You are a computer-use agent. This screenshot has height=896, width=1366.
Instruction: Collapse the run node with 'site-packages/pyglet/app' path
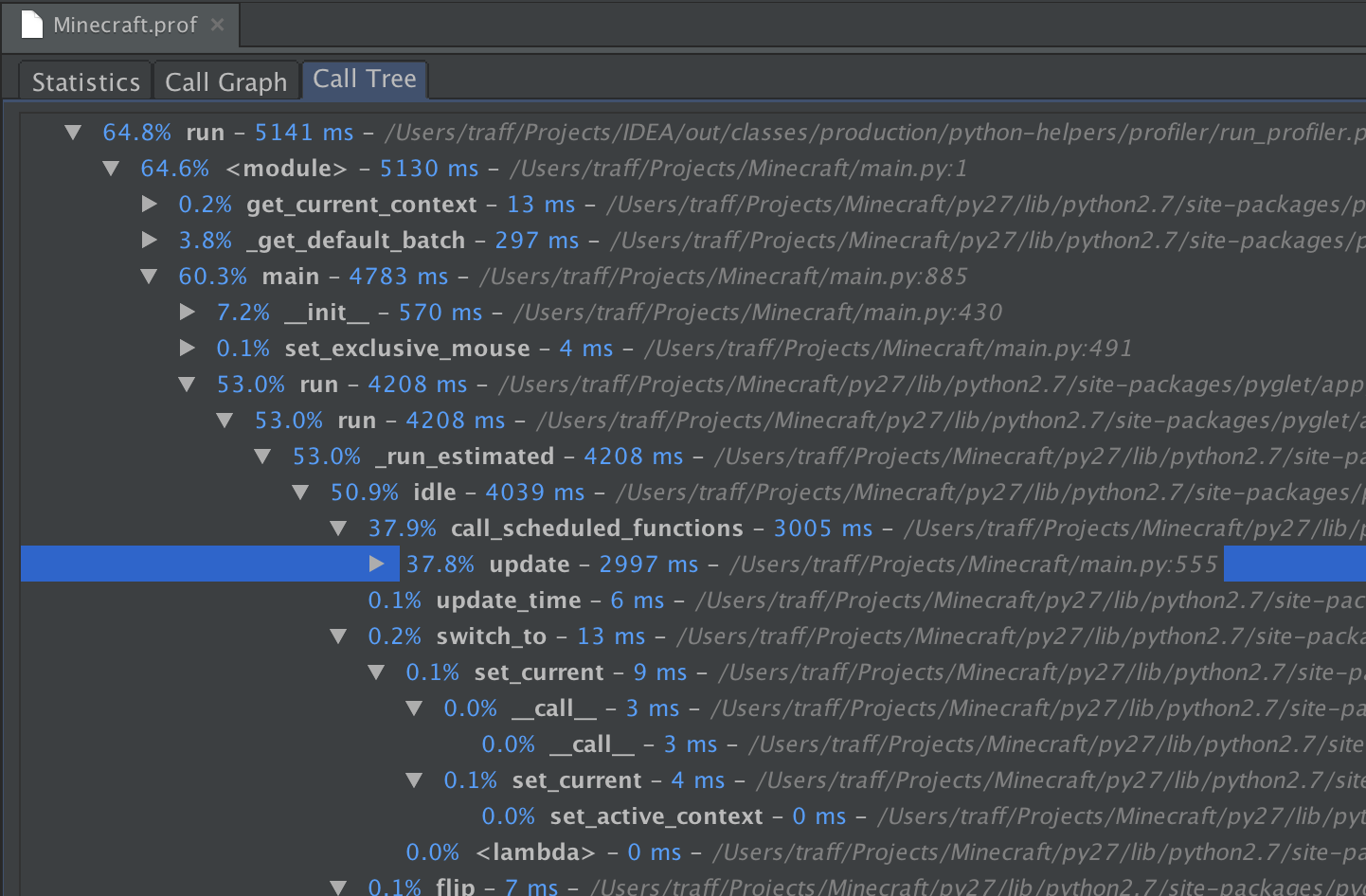(x=187, y=385)
